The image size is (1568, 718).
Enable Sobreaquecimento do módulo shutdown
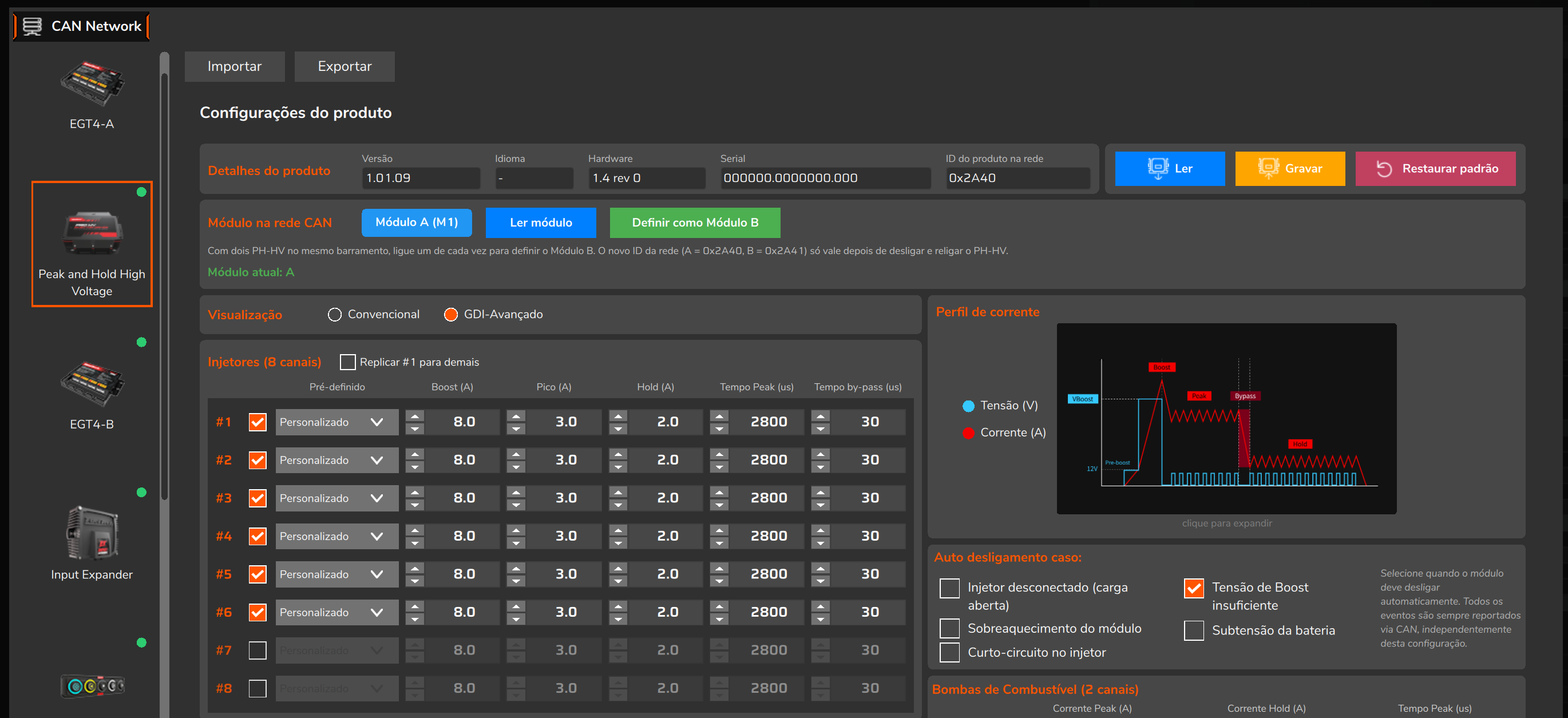(949, 628)
